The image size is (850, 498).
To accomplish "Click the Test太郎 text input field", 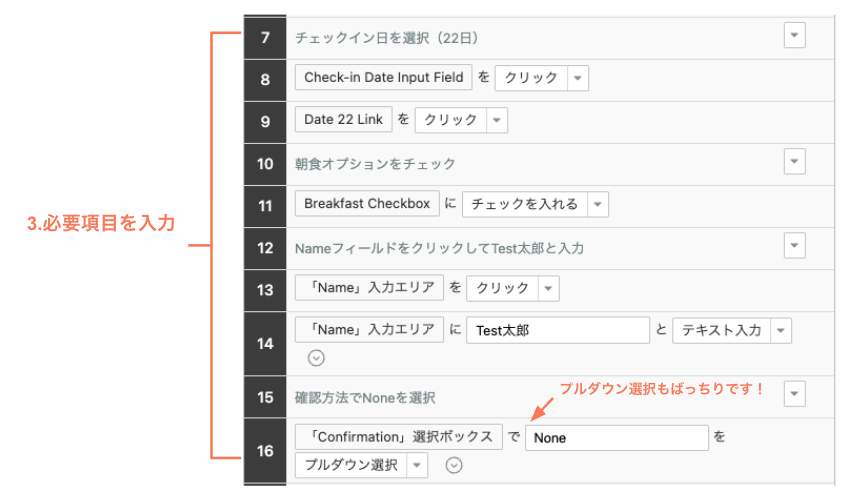I will point(558,331).
